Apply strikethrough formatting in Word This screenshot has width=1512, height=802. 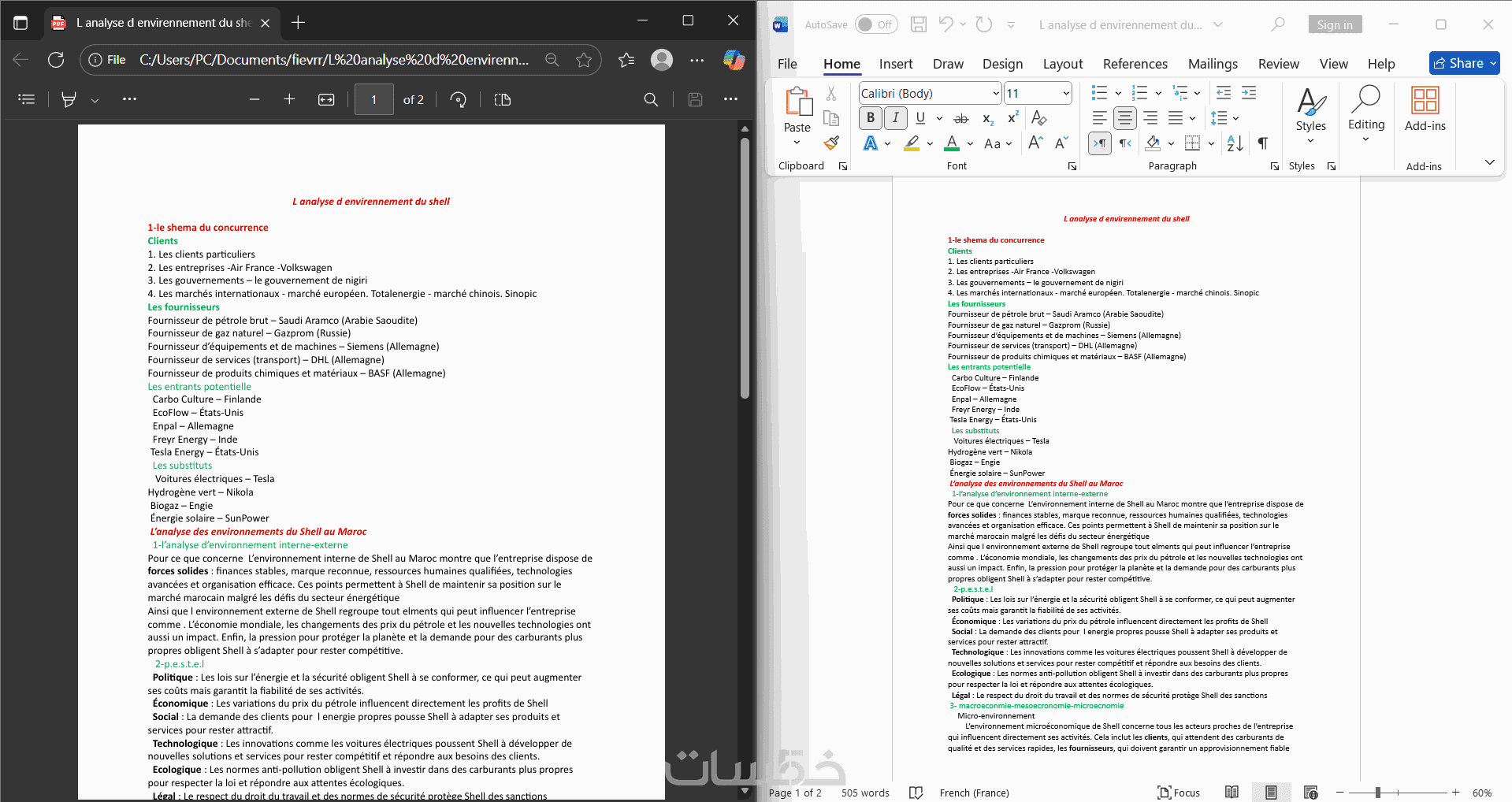tap(961, 118)
